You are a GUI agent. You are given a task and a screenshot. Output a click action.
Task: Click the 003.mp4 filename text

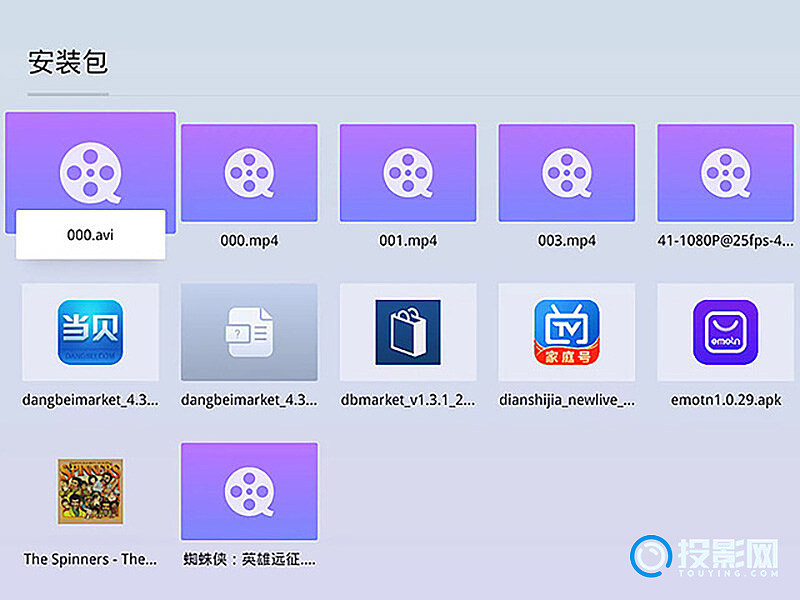point(567,241)
